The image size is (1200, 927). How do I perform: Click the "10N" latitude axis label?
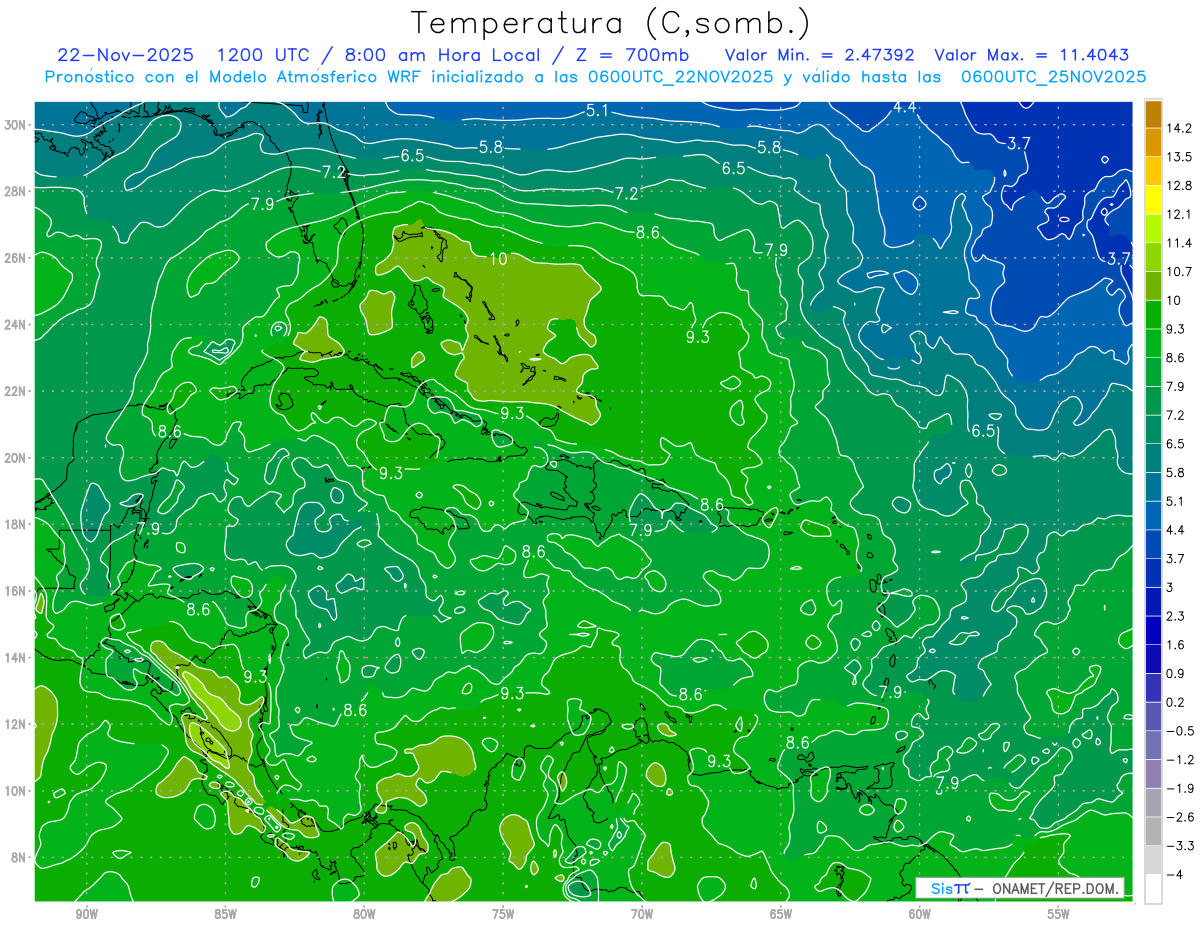[x=16, y=791]
